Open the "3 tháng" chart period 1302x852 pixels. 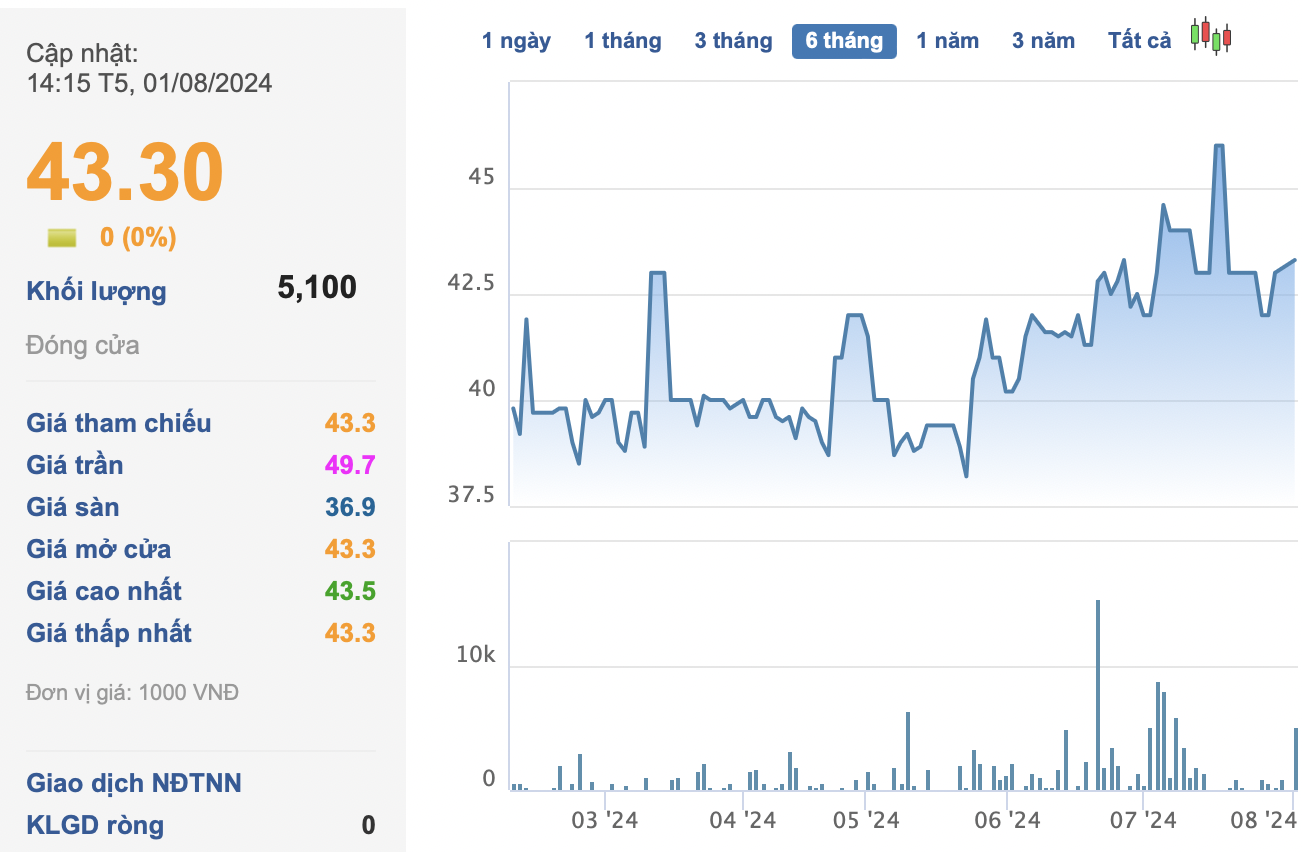[x=733, y=40]
